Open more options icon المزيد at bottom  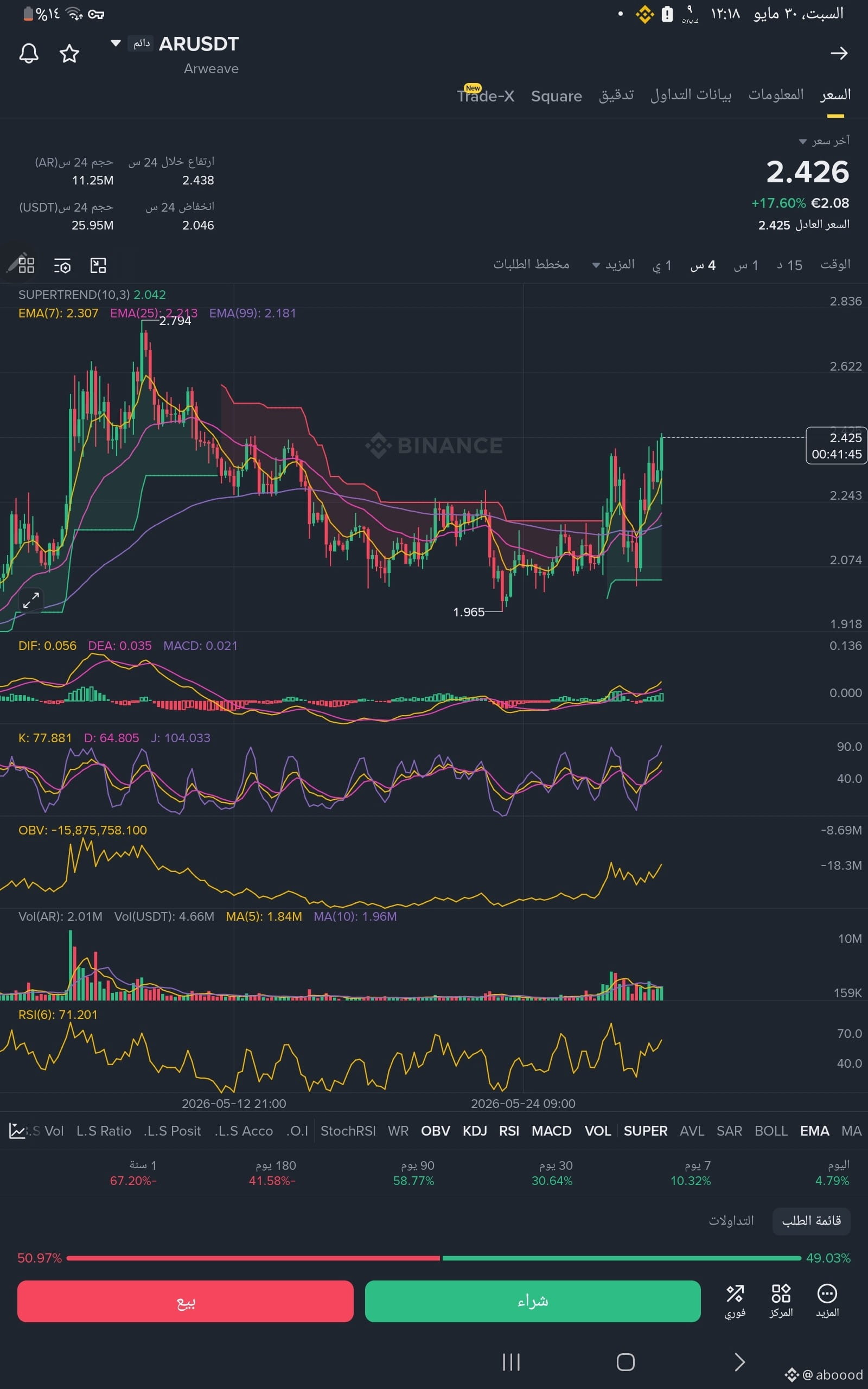click(x=827, y=1301)
